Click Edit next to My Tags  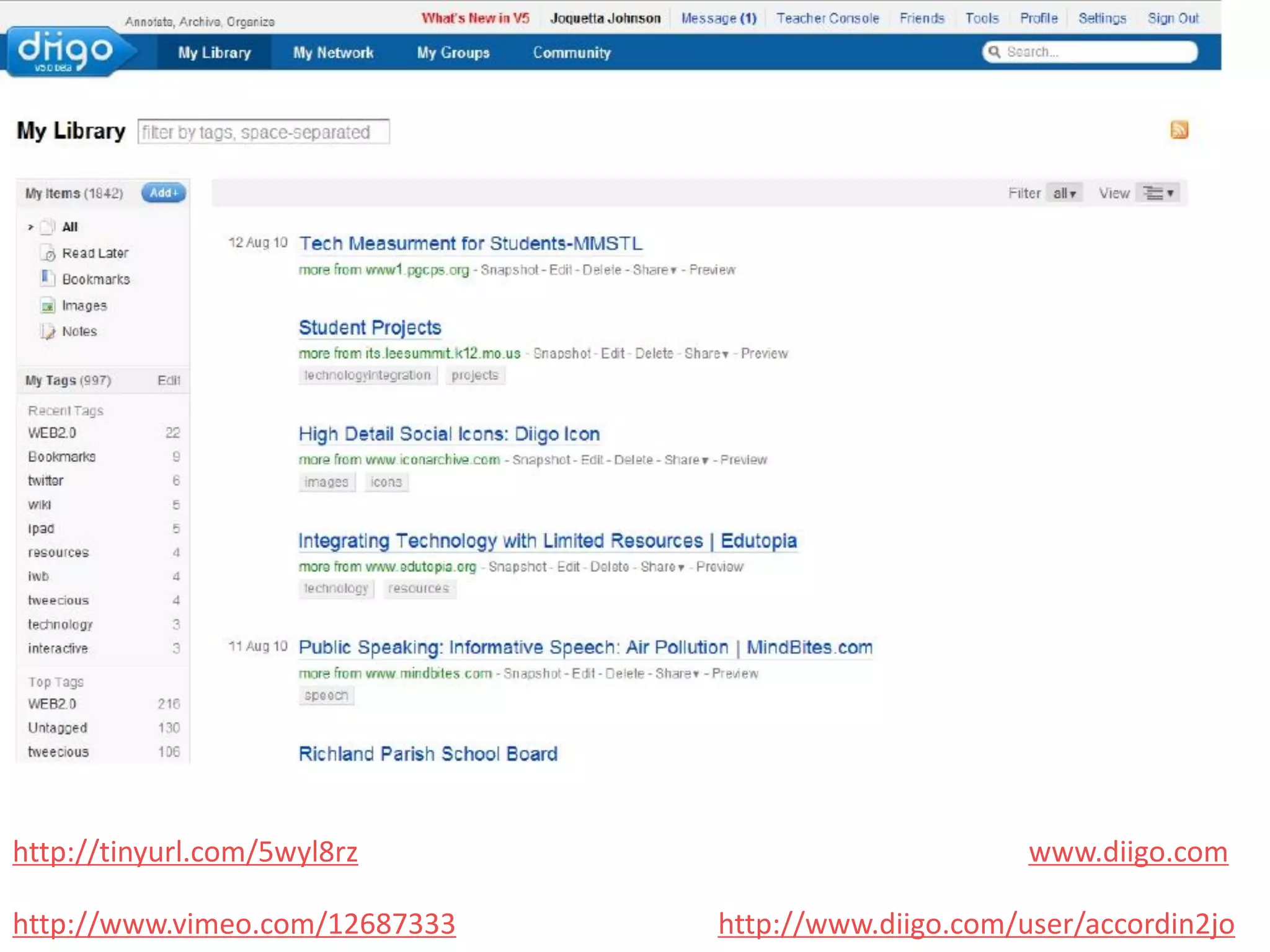(169, 381)
